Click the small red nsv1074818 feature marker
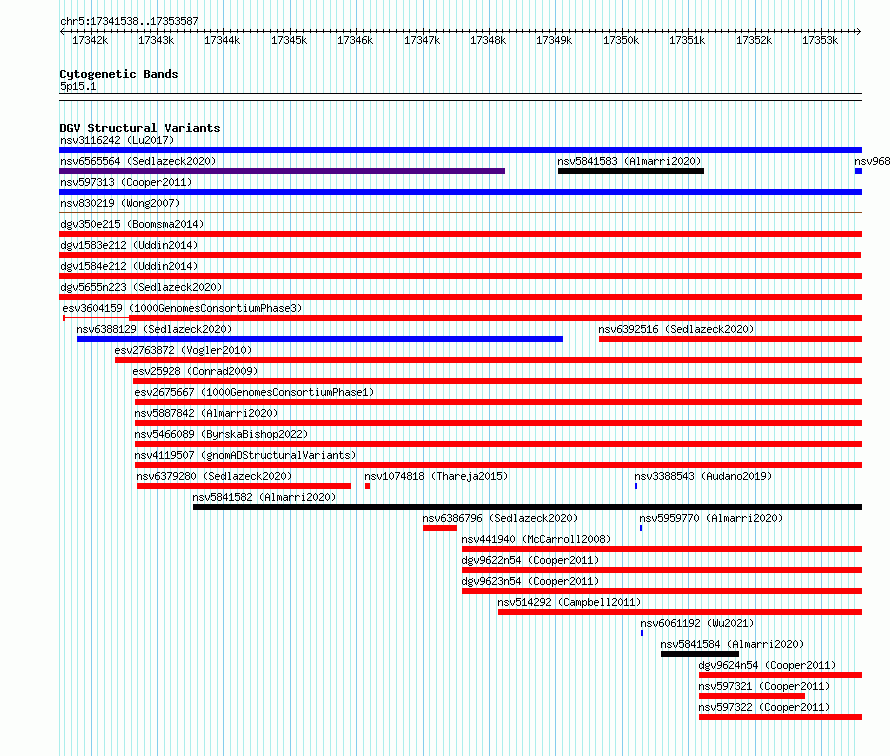Viewport: 890px width, 756px height. [367, 486]
